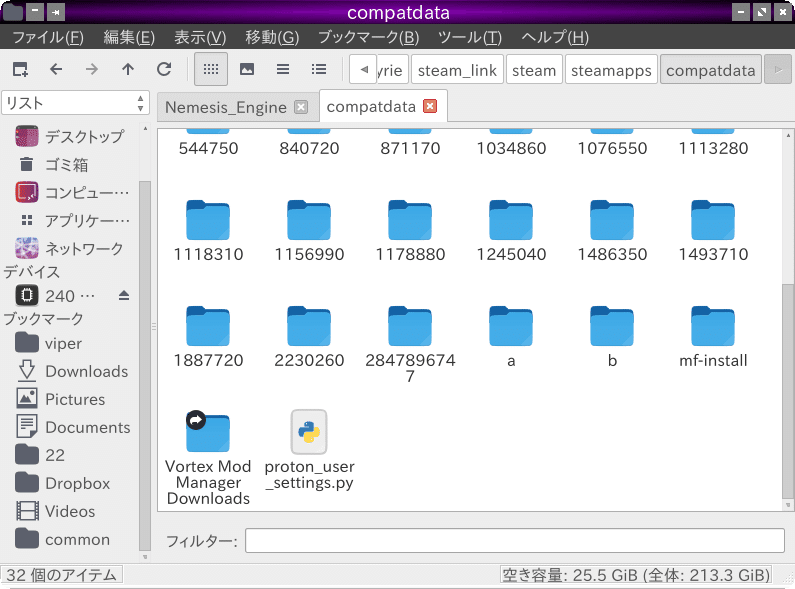Screen dimensions: 795x589
Task: Open コンピュー… in the sidebar
Action: tap(70, 192)
